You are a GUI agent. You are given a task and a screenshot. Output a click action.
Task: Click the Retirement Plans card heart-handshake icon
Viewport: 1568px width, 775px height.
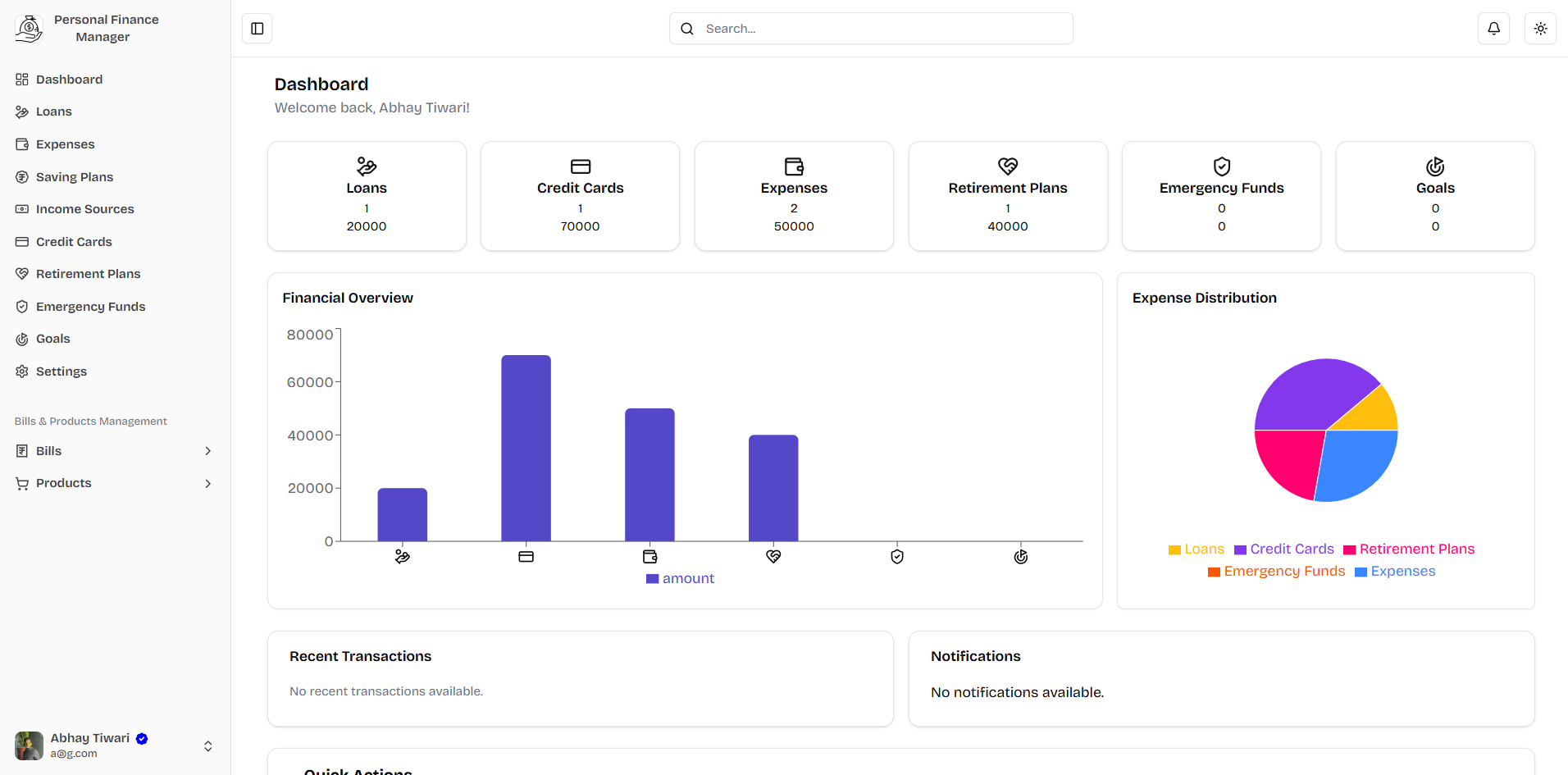pyautogui.click(x=1008, y=166)
